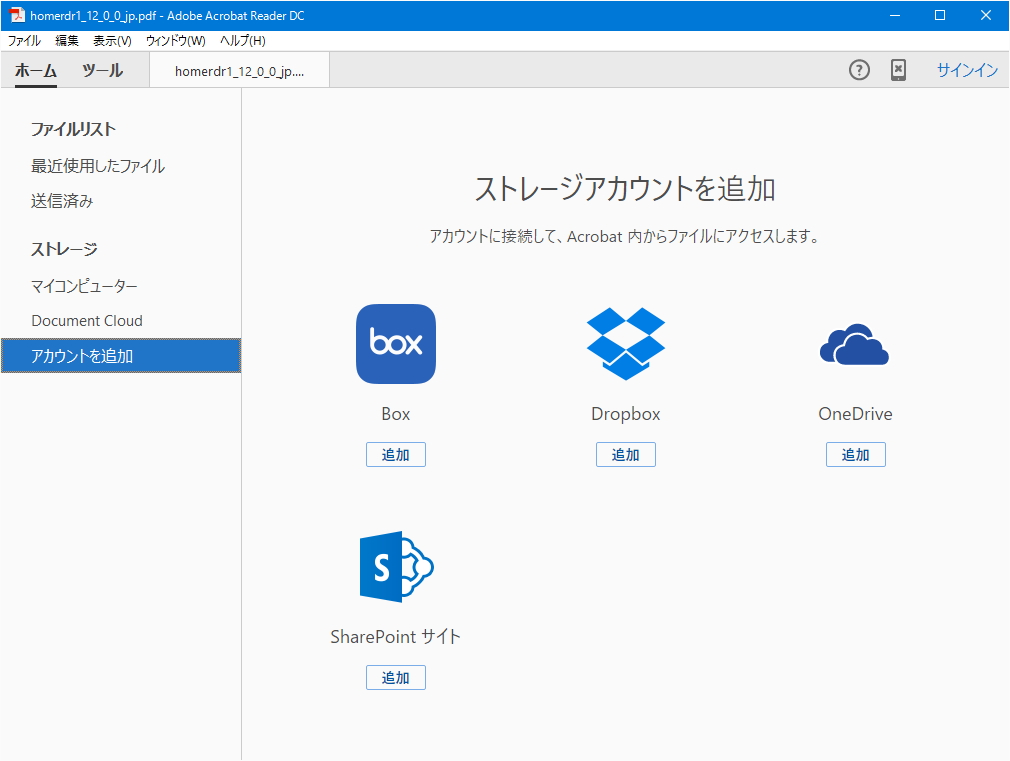Click the Box storage icon
Image resolution: width=1010 pixels, height=761 pixels.
[x=396, y=344]
